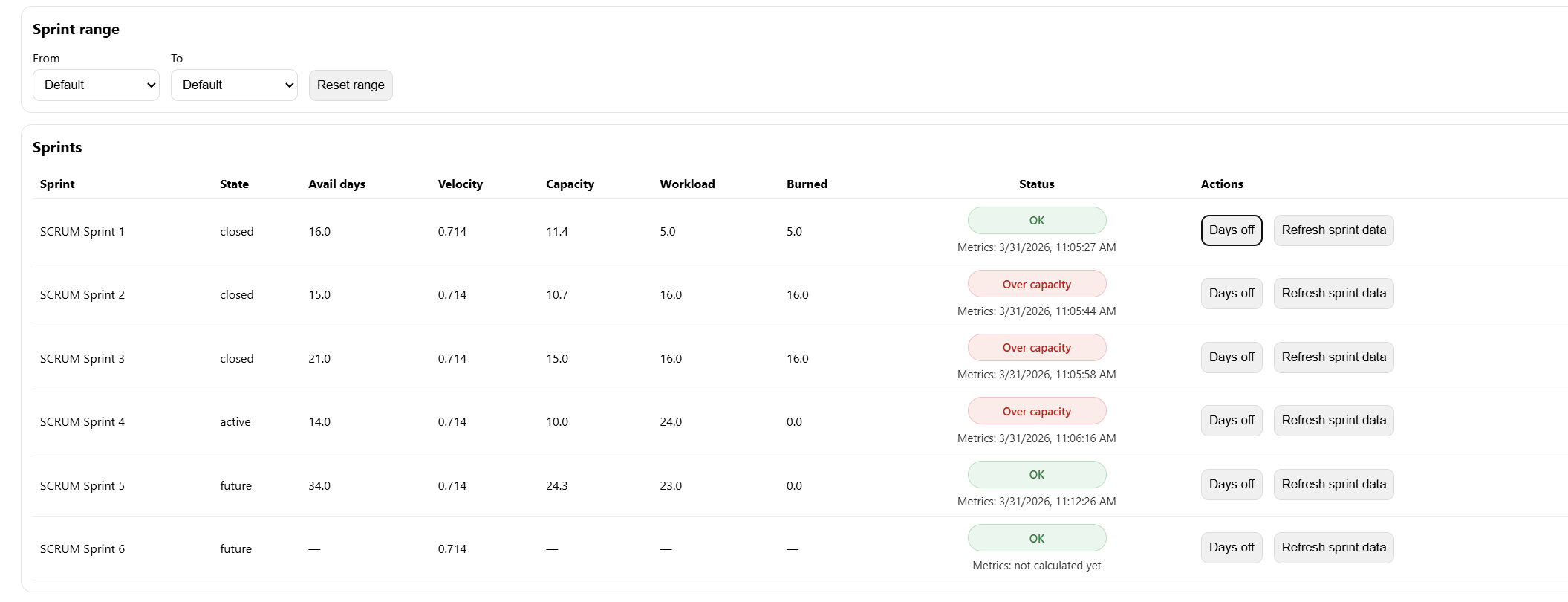Click Sprint 2's Over capacity status badge

(1036, 284)
